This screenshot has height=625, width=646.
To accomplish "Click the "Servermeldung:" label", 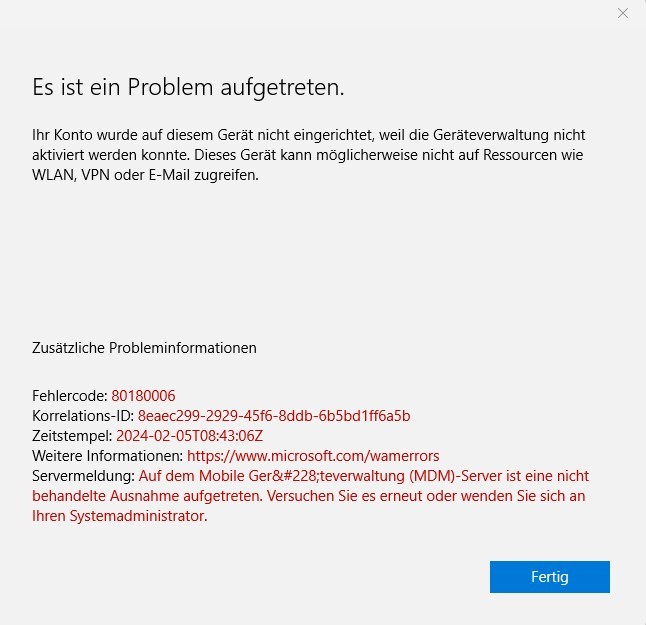I will pyautogui.click(x=84, y=476).
